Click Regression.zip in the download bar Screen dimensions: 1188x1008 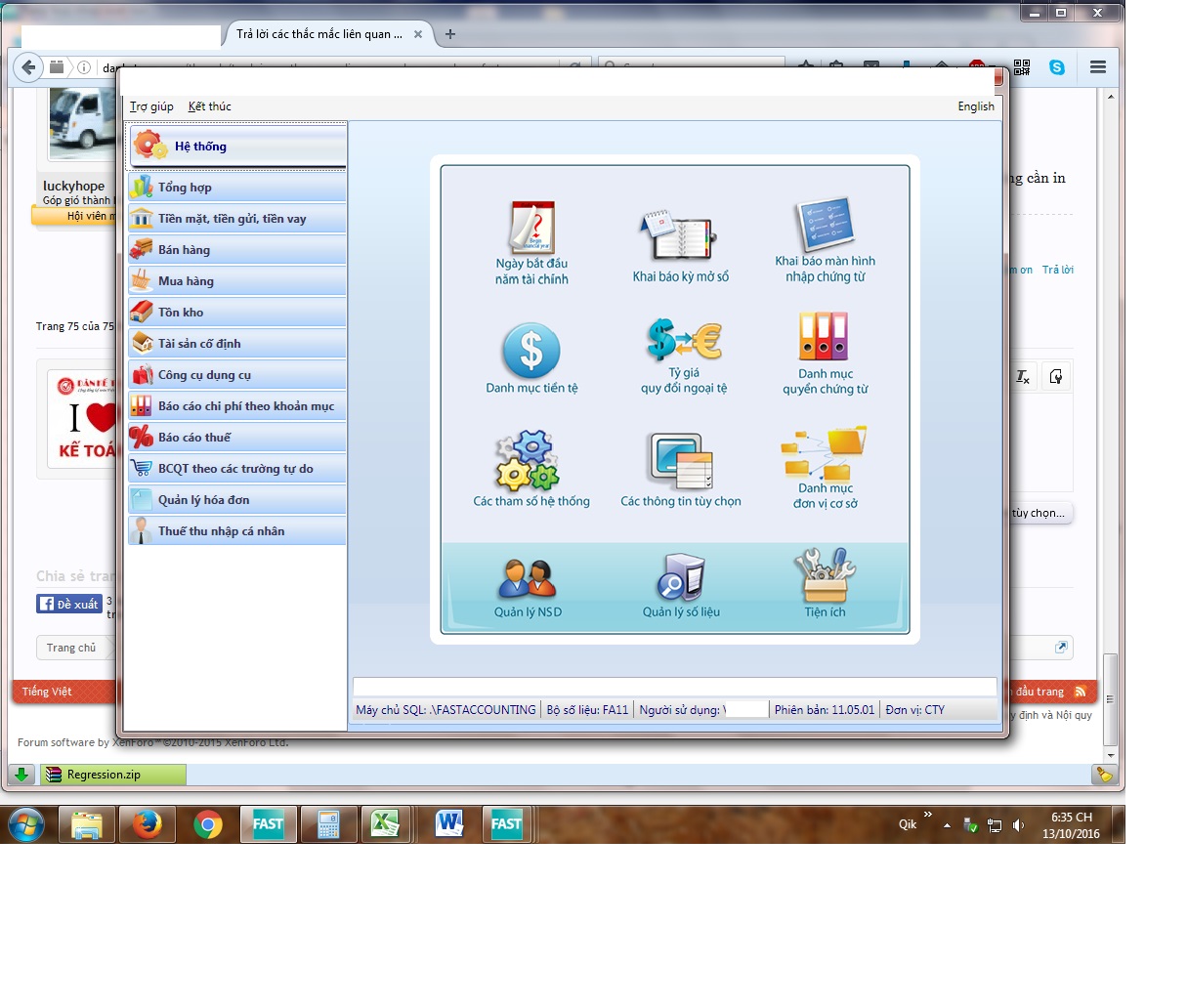[x=104, y=775]
